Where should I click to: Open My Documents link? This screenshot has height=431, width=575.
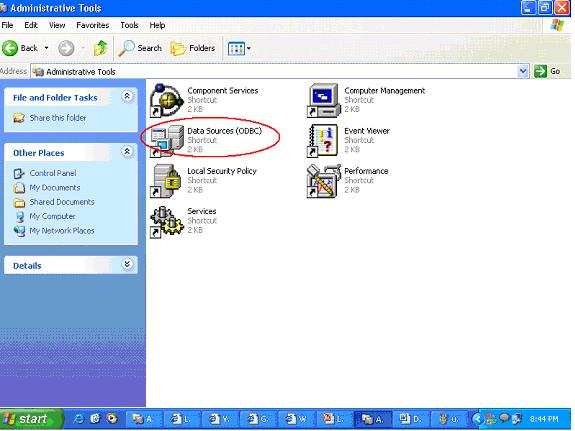point(55,187)
